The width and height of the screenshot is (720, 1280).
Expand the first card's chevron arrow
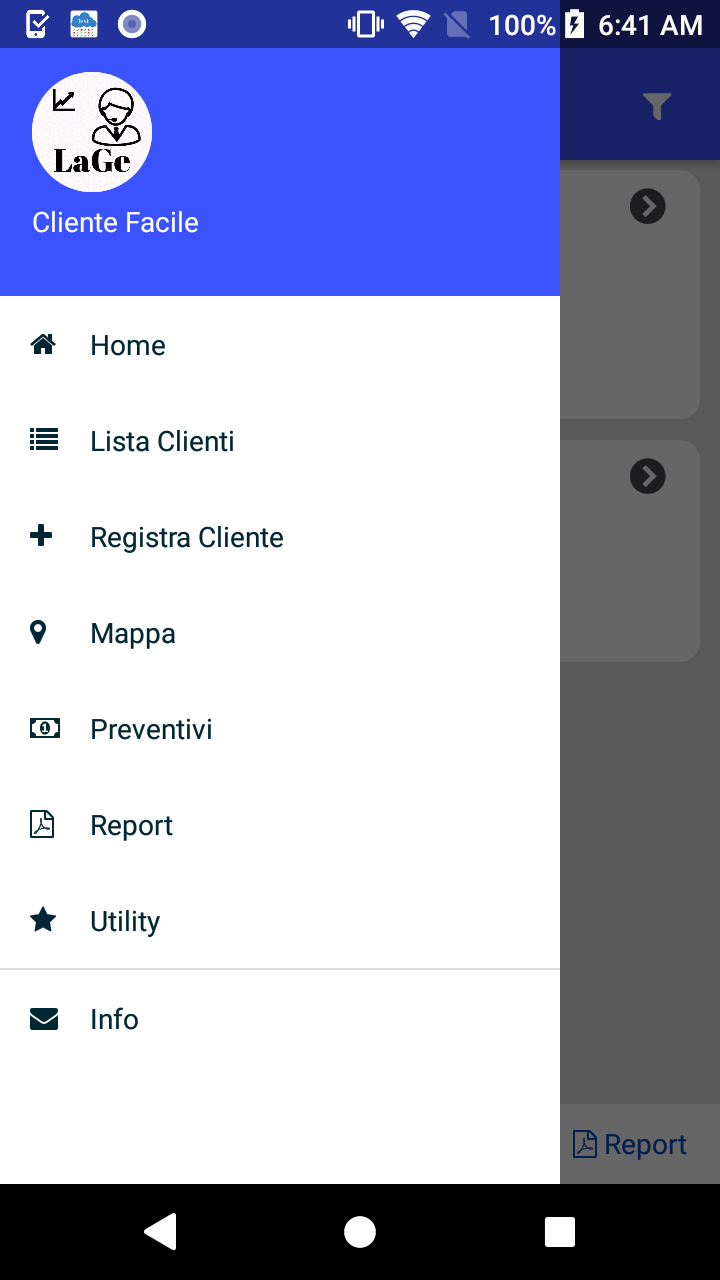pyautogui.click(x=648, y=206)
